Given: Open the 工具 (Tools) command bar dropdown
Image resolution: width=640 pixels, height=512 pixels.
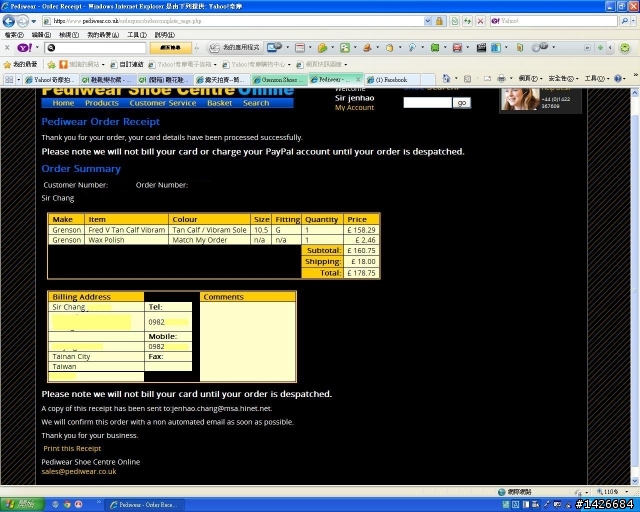Looking at the screenshot, I should [x=597, y=78].
